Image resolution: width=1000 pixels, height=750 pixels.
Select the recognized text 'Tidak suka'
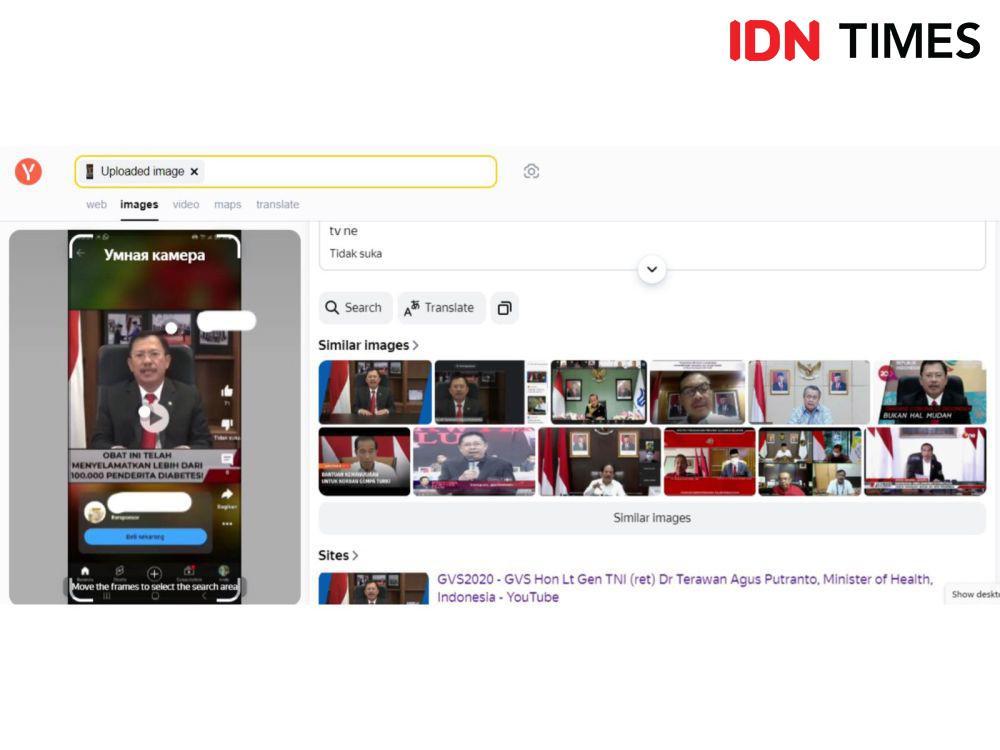click(356, 254)
